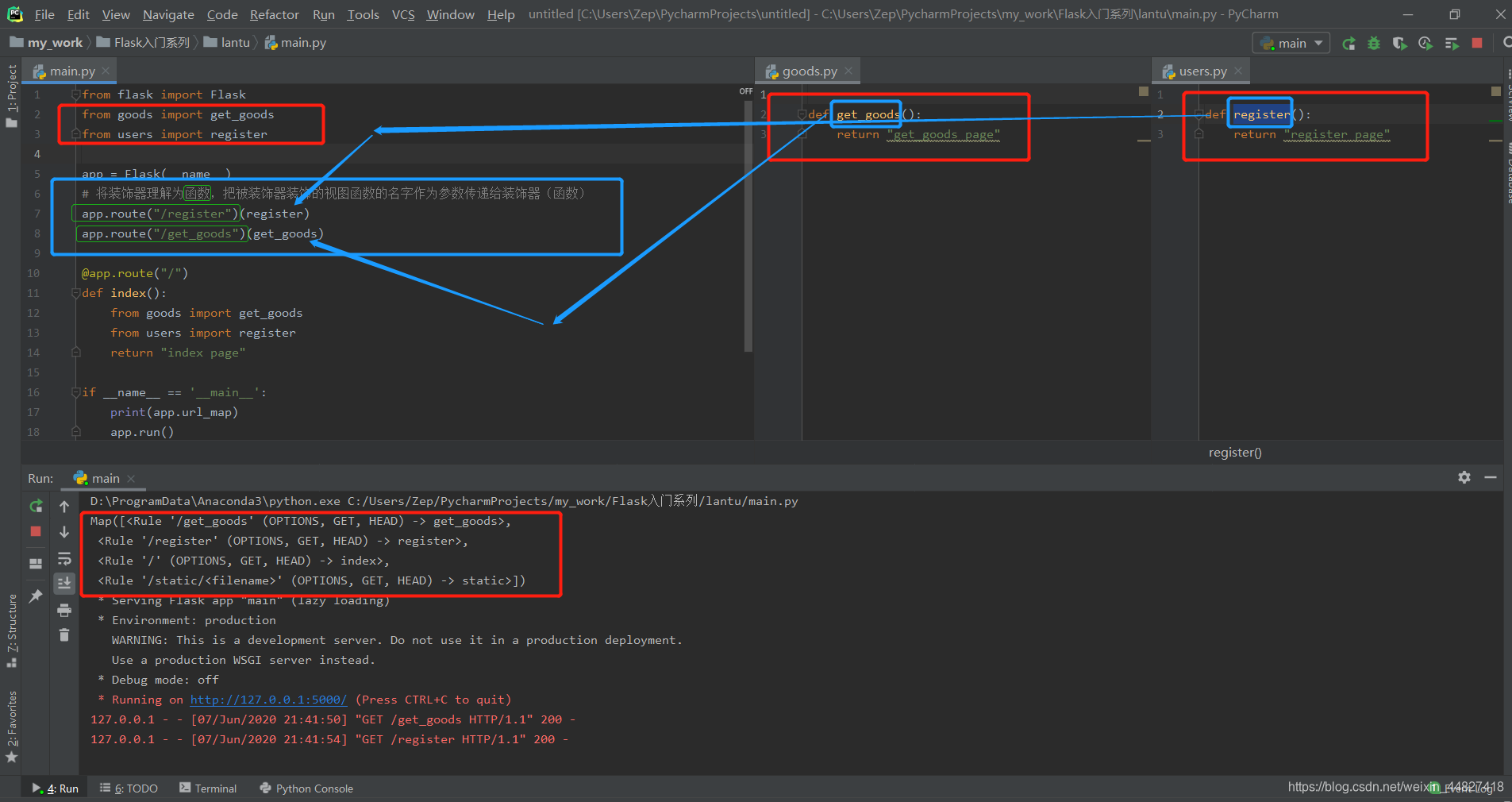Collapse the if __name__ block fold

76,392
